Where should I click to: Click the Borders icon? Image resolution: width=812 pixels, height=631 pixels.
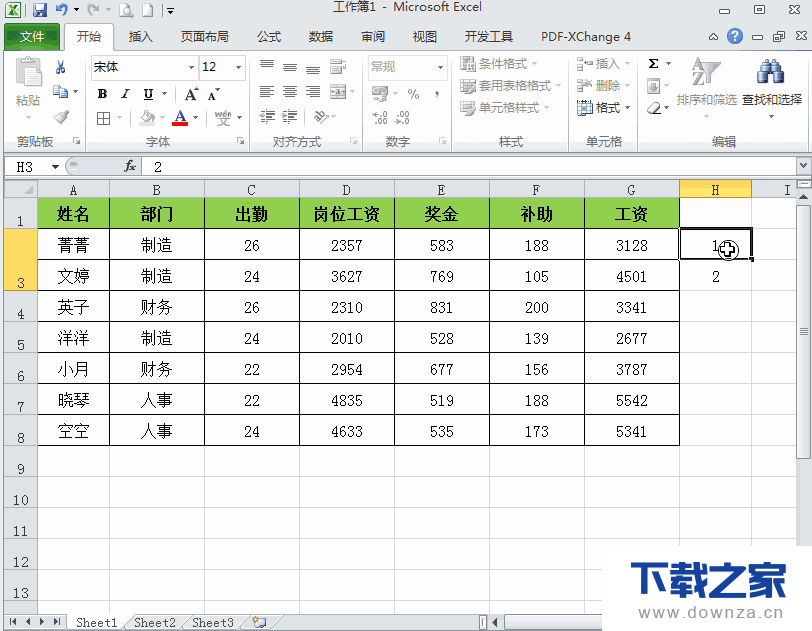pos(104,118)
